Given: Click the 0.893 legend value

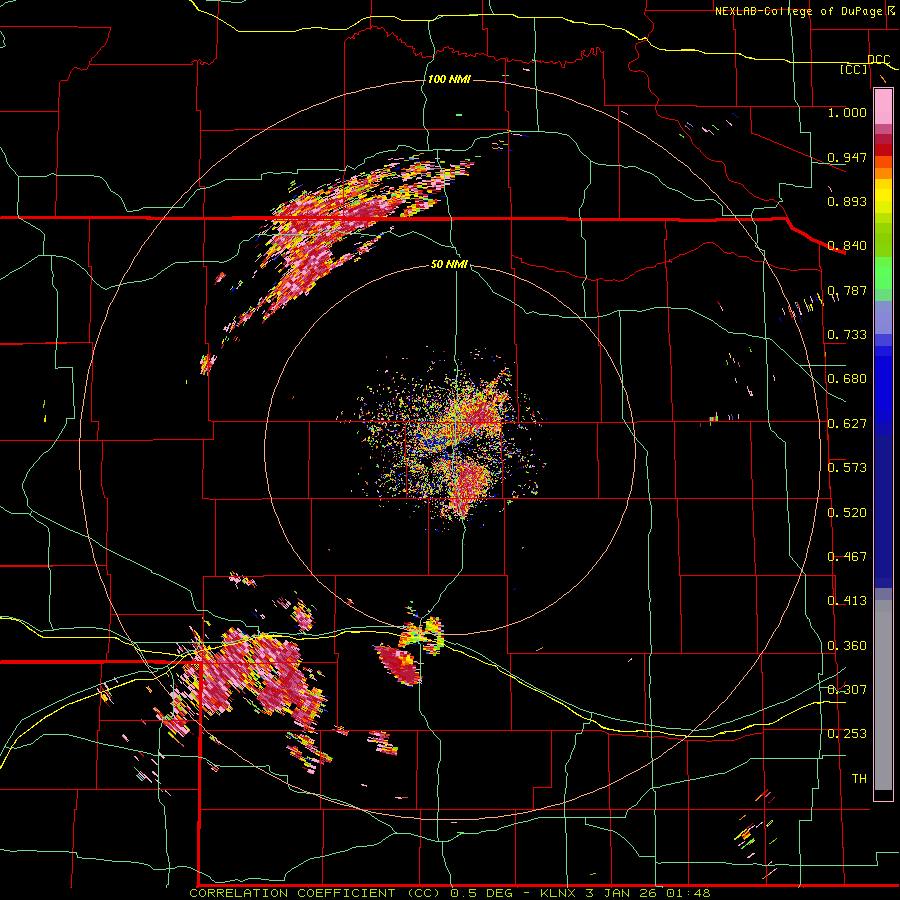Looking at the screenshot, I should [847, 201].
